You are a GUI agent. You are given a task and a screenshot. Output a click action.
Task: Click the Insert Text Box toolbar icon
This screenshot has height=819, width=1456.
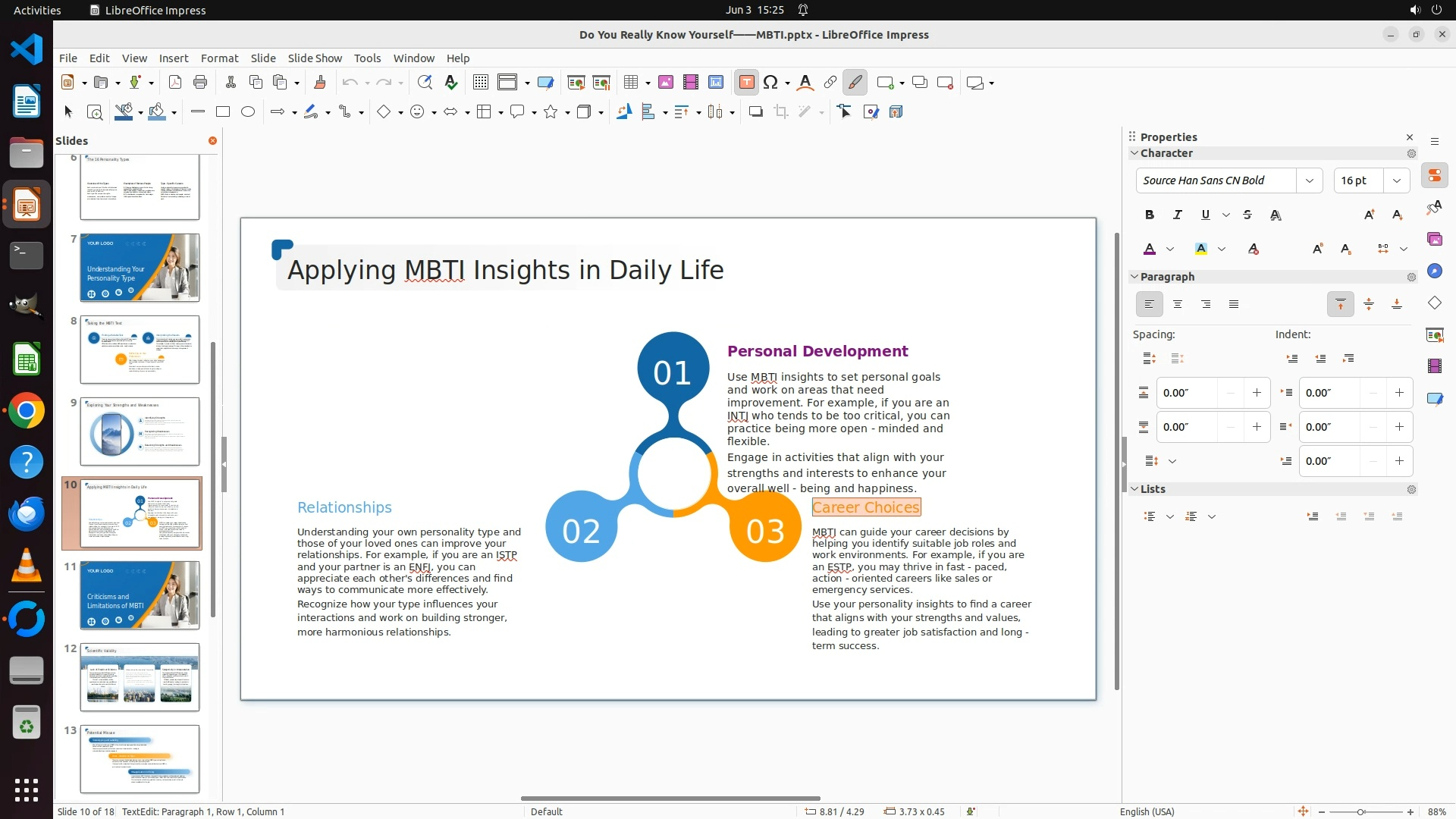(746, 83)
